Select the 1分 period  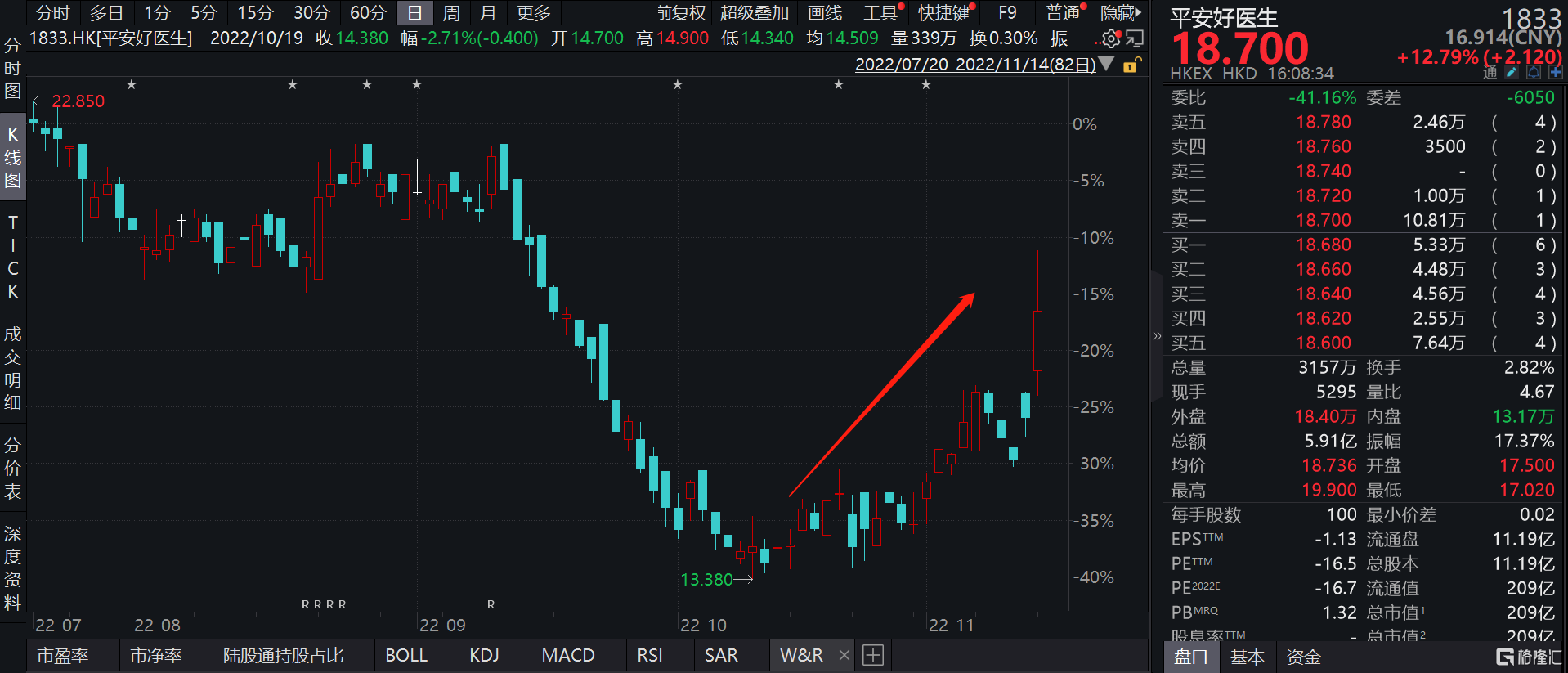click(157, 13)
